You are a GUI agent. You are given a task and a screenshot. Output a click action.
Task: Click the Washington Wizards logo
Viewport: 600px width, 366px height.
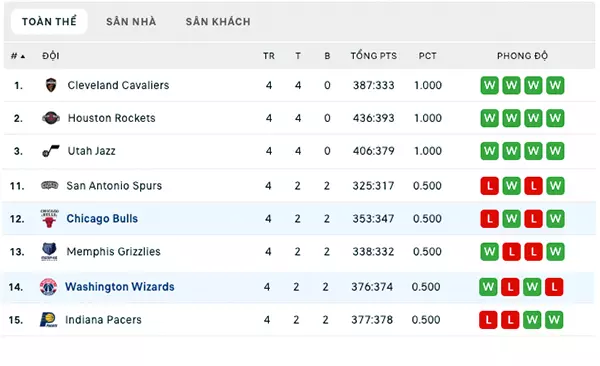click(49, 287)
